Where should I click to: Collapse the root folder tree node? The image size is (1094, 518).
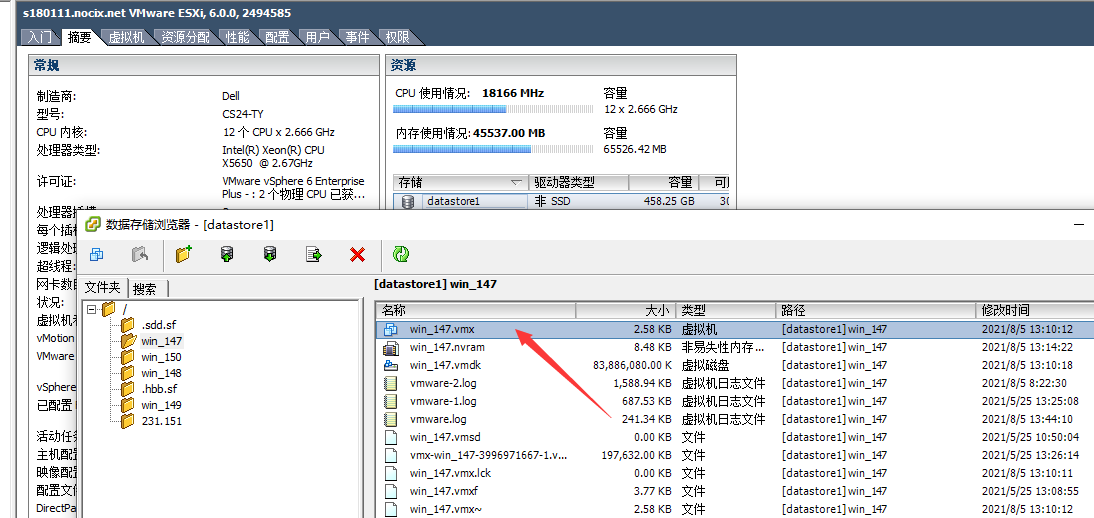[91, 309]
